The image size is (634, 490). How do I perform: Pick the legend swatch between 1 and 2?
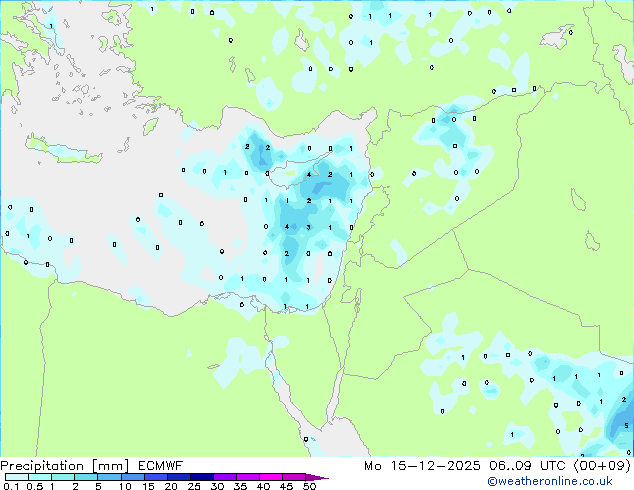(63, 477)
